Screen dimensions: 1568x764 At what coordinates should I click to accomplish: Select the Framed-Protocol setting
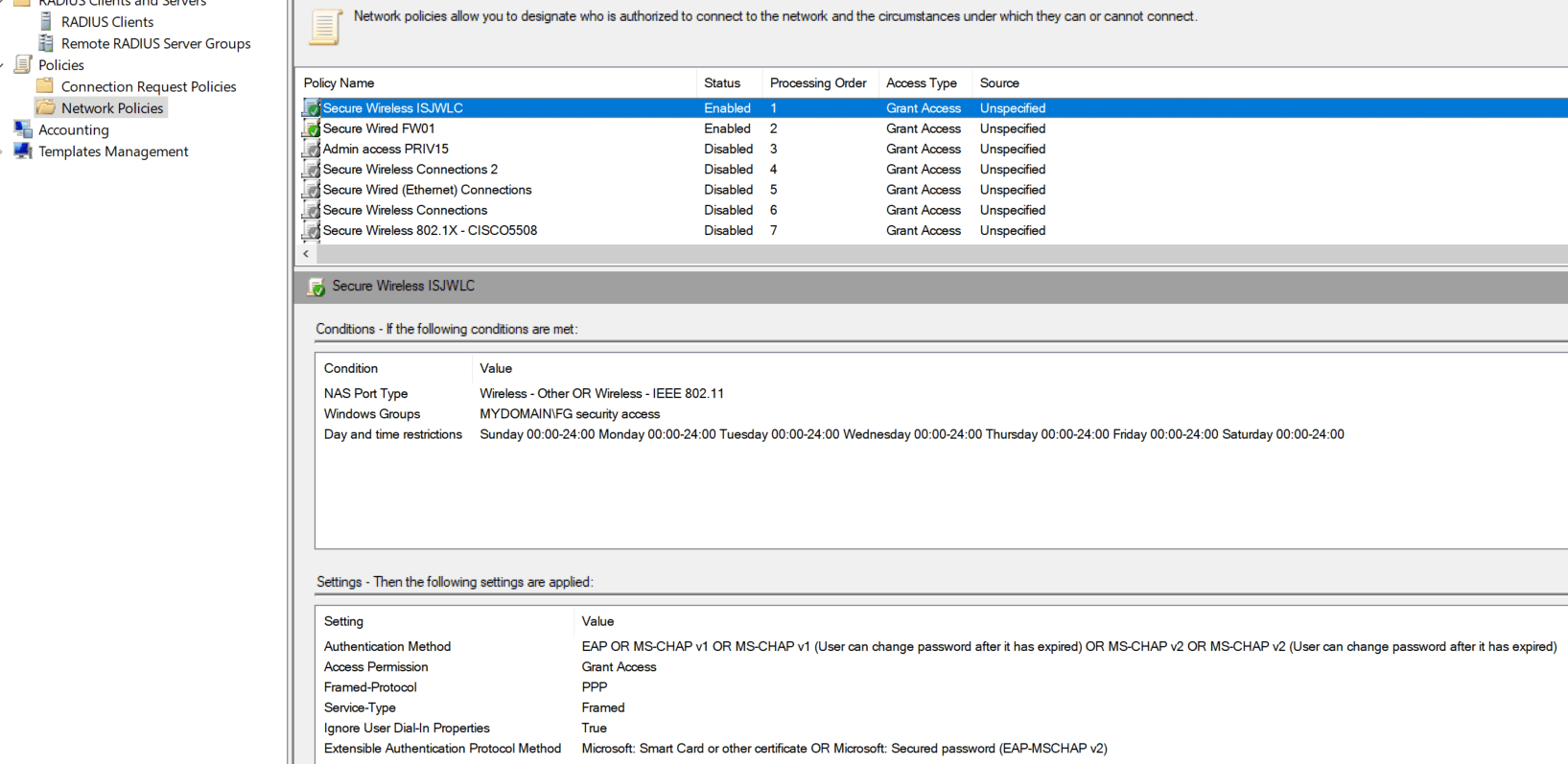click(370, 687)
